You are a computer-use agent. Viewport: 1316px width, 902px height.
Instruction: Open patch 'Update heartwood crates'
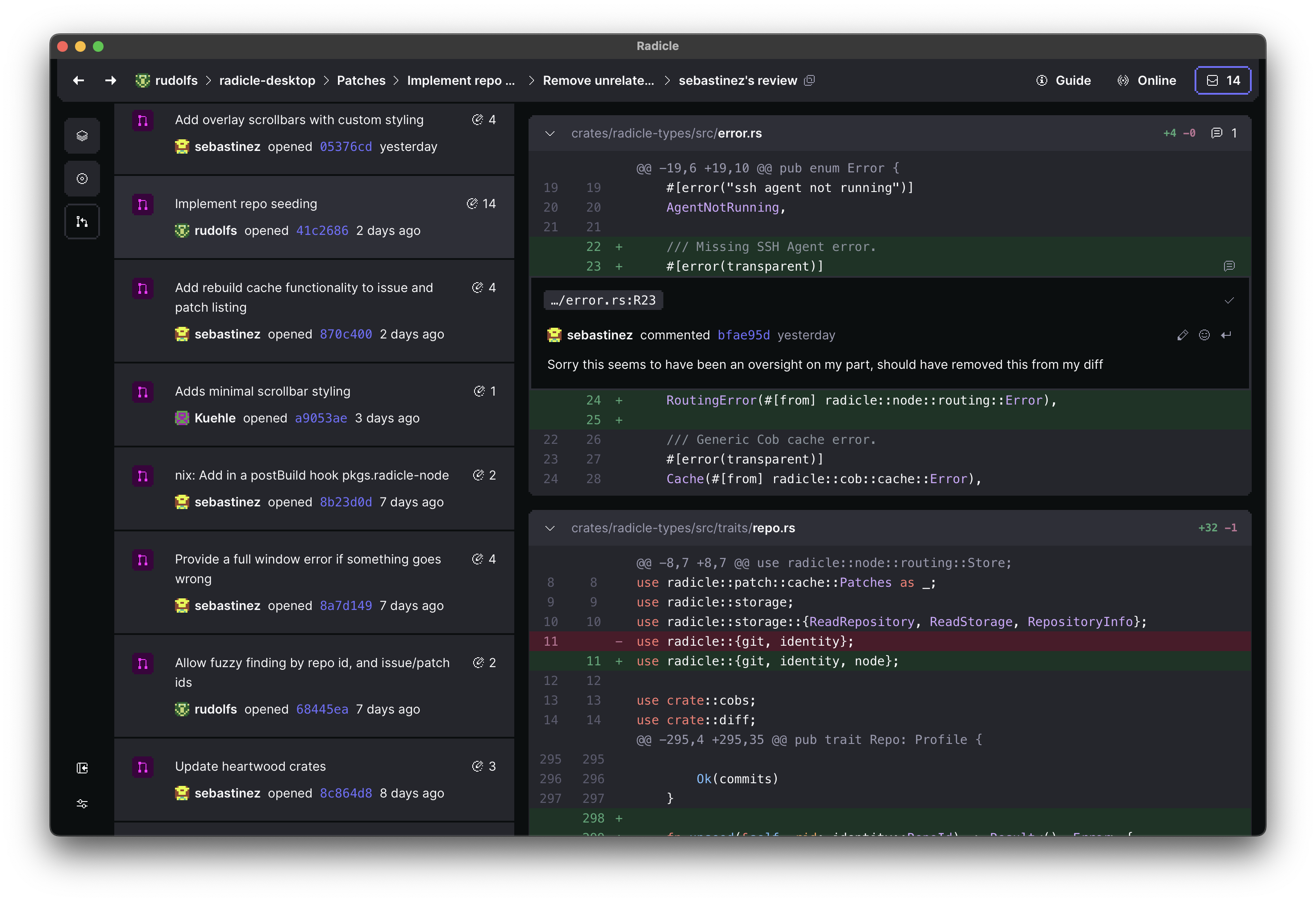click(x=250, y=766)
